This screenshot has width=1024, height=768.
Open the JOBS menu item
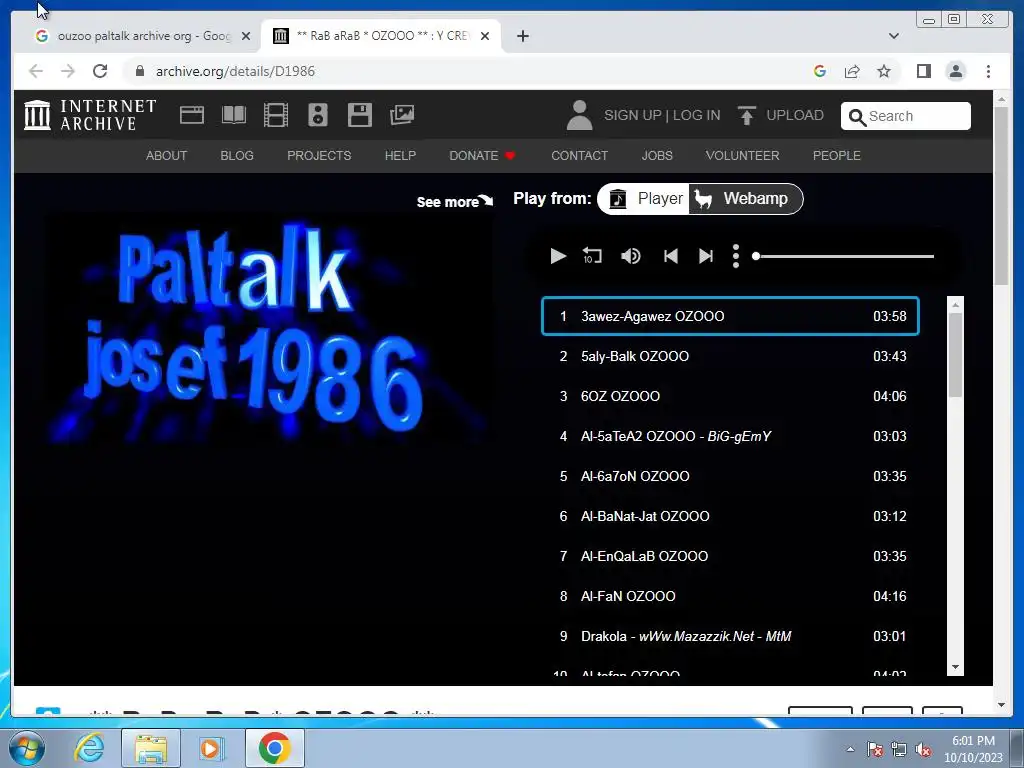[657, 155]
